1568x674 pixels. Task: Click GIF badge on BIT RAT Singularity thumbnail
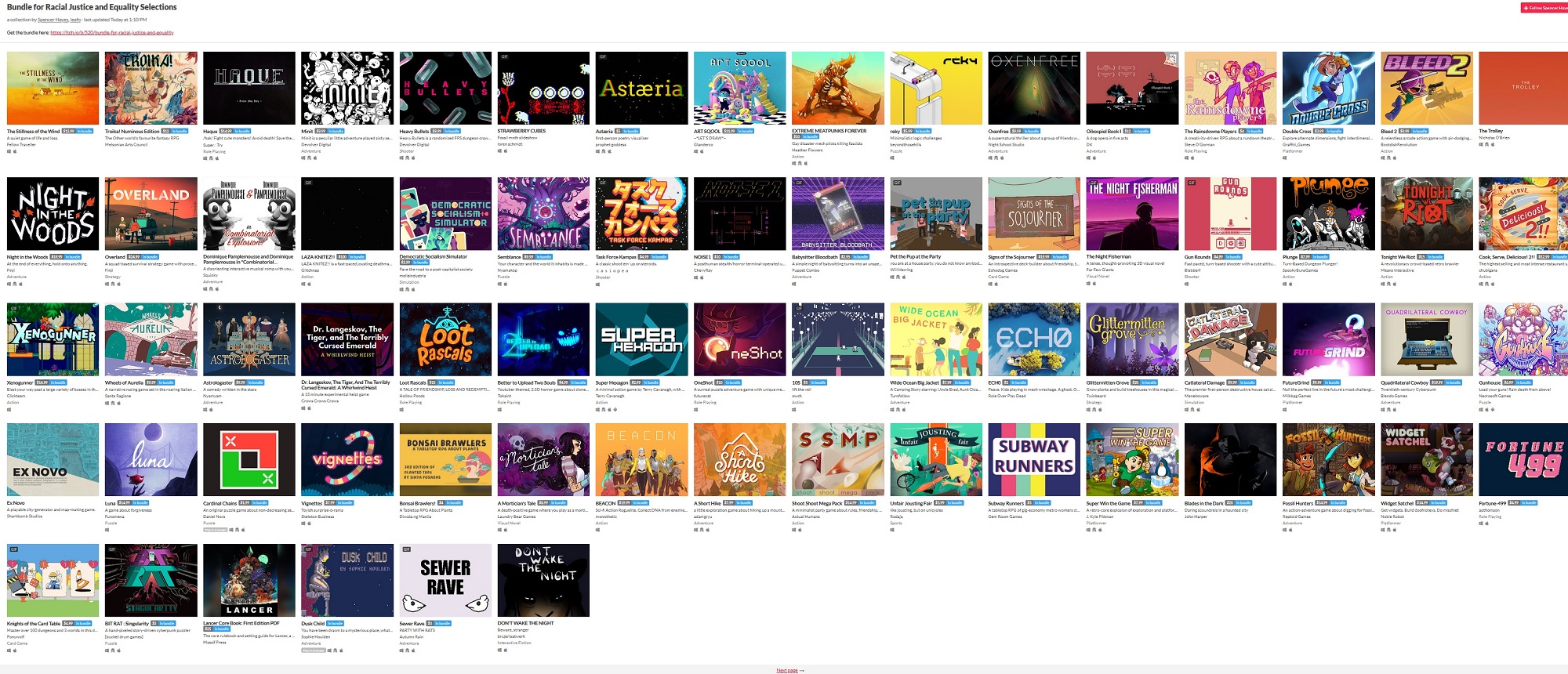tap(111, 549)
